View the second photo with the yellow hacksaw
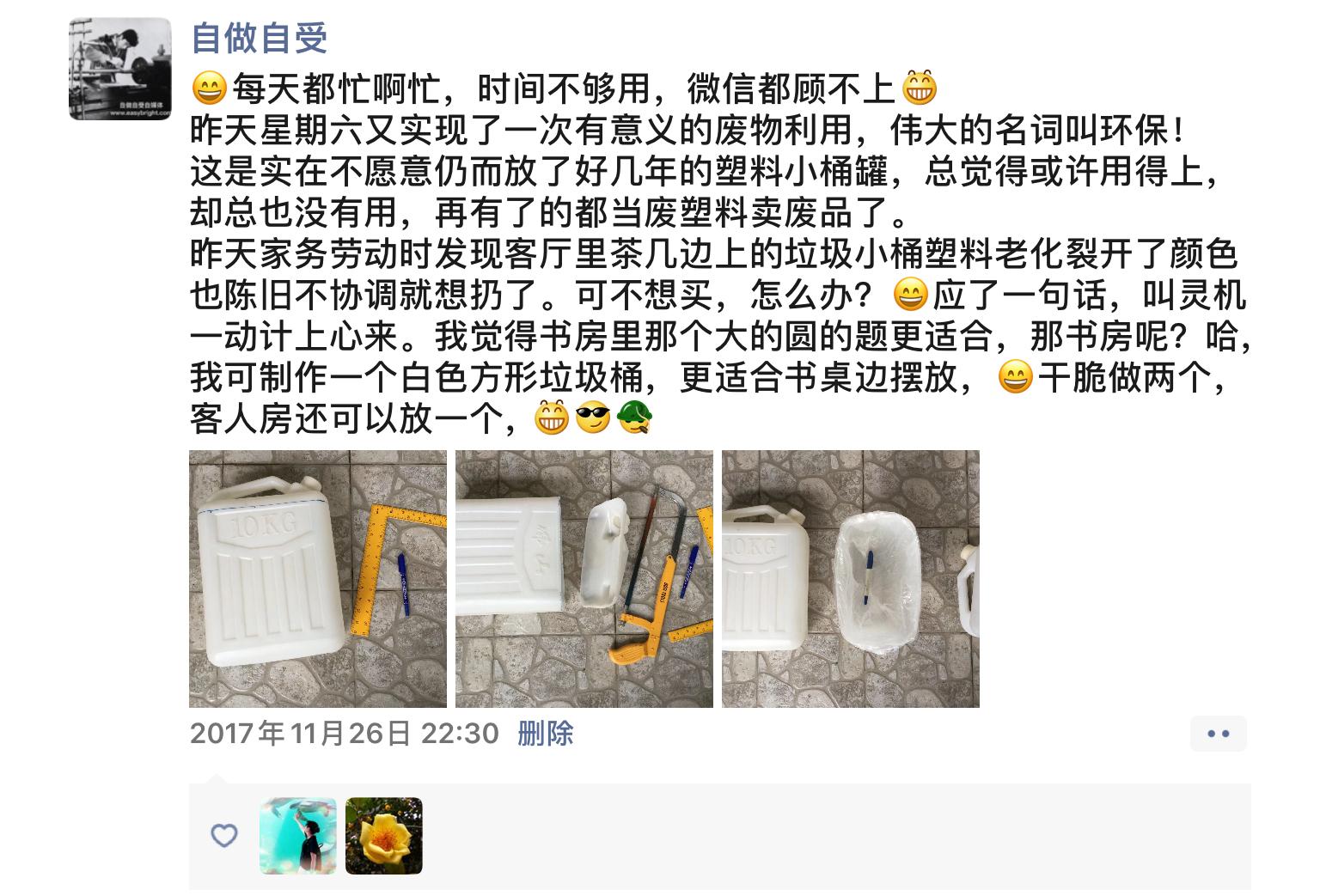 coord(584,579)
